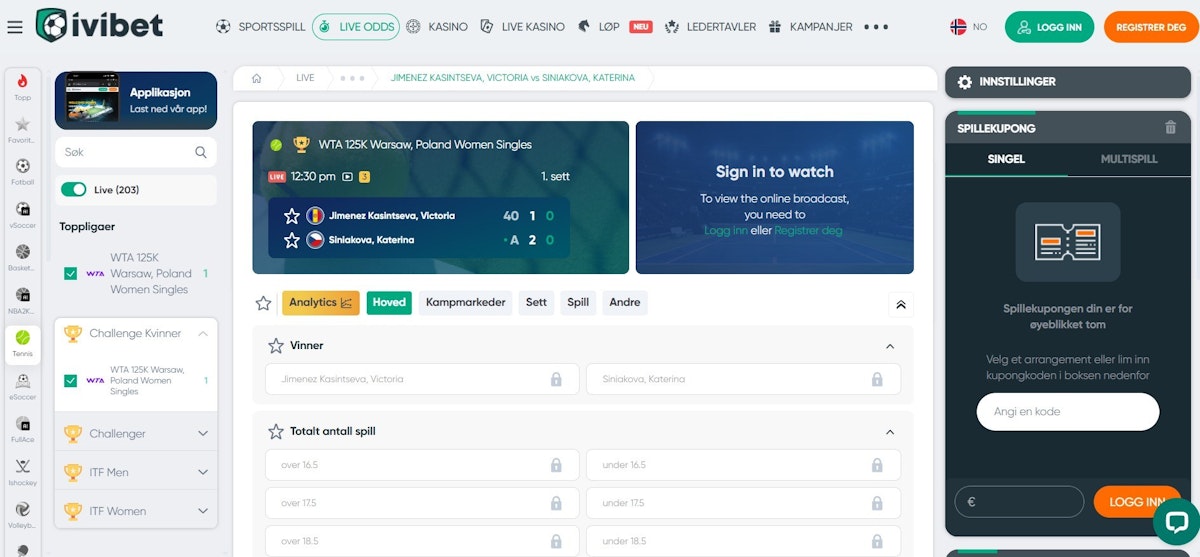Open the hamburger menu beside ivibet logo
Image resolution: width=1200 pixels, height=557 pixels.
click(14, 27)
